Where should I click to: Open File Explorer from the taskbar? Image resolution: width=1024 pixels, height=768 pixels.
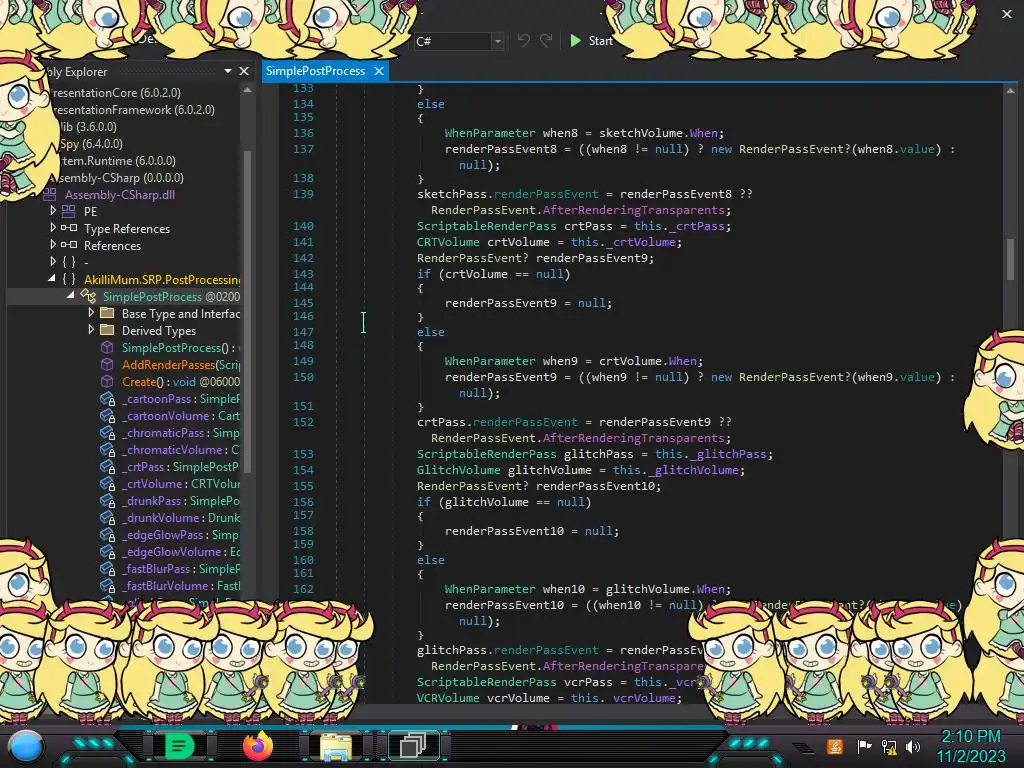coord(336,746)
